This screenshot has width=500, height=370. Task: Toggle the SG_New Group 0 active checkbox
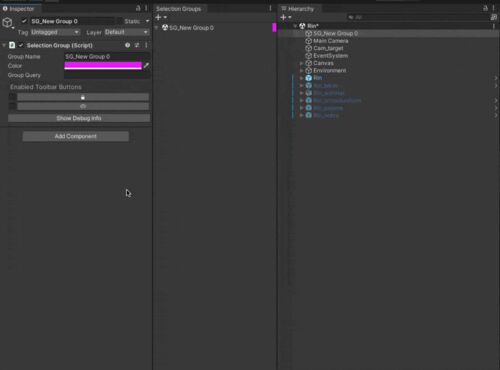[x=24, y=21]
